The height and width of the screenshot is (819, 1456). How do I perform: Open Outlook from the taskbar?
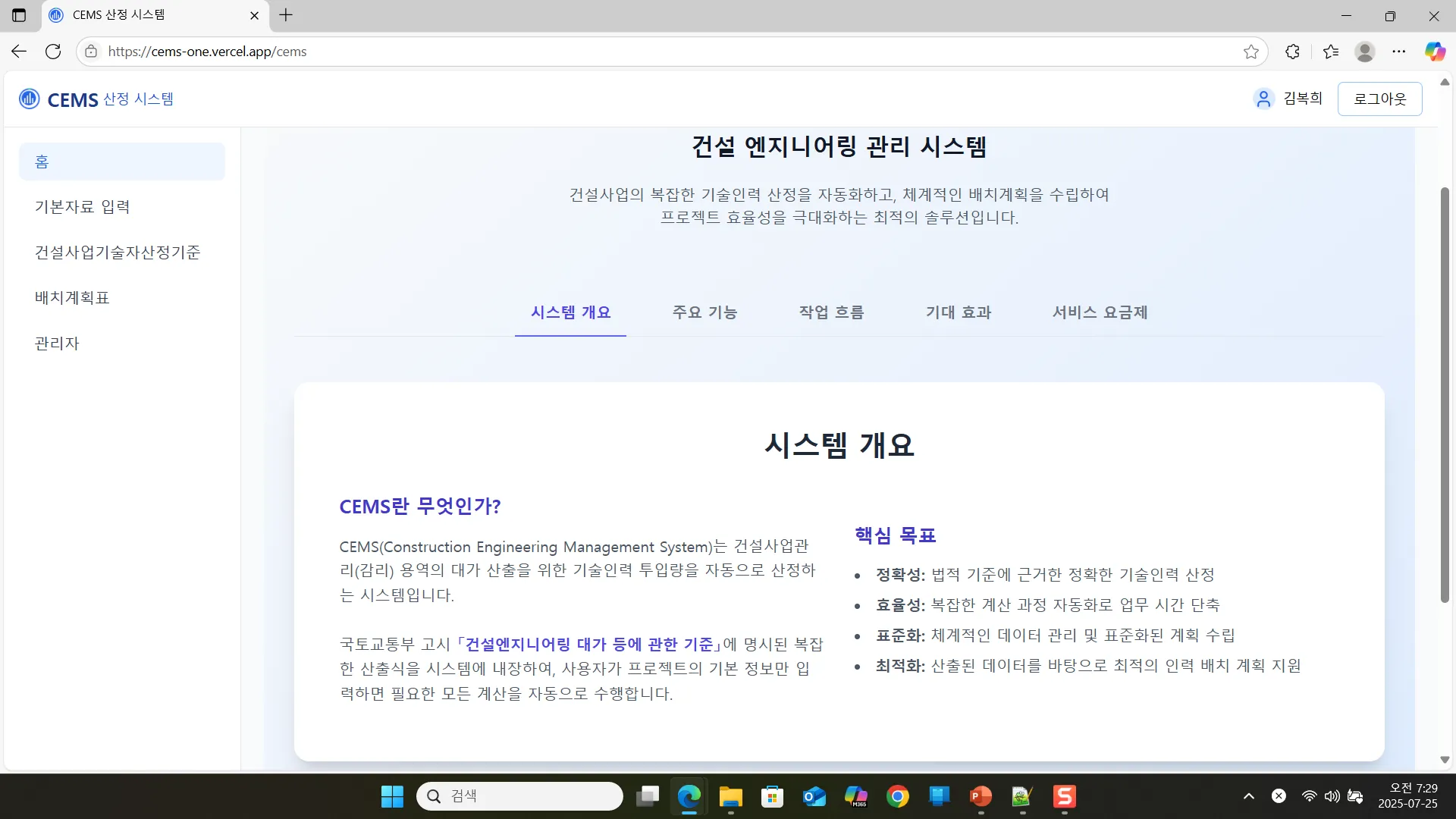tap(814, 796)
